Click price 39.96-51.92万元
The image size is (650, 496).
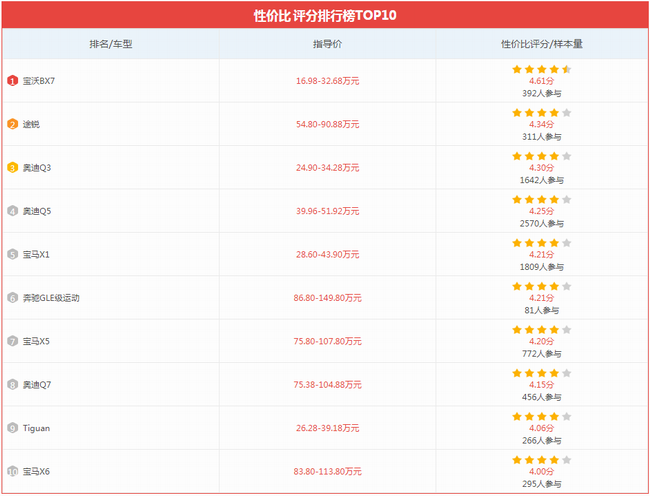pyautogui.click(x=327, y=211)
